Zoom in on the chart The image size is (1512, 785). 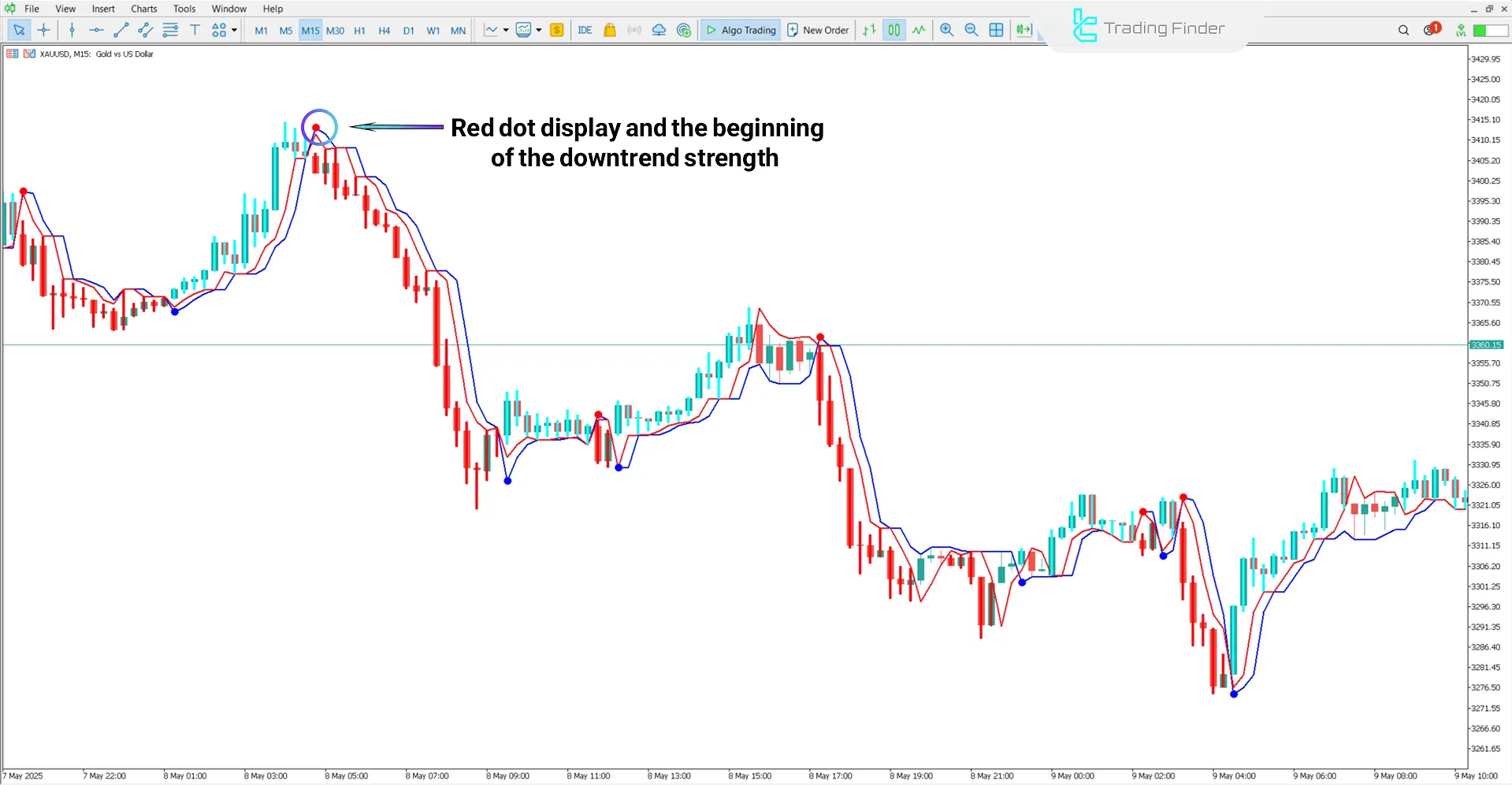(946, 30)
